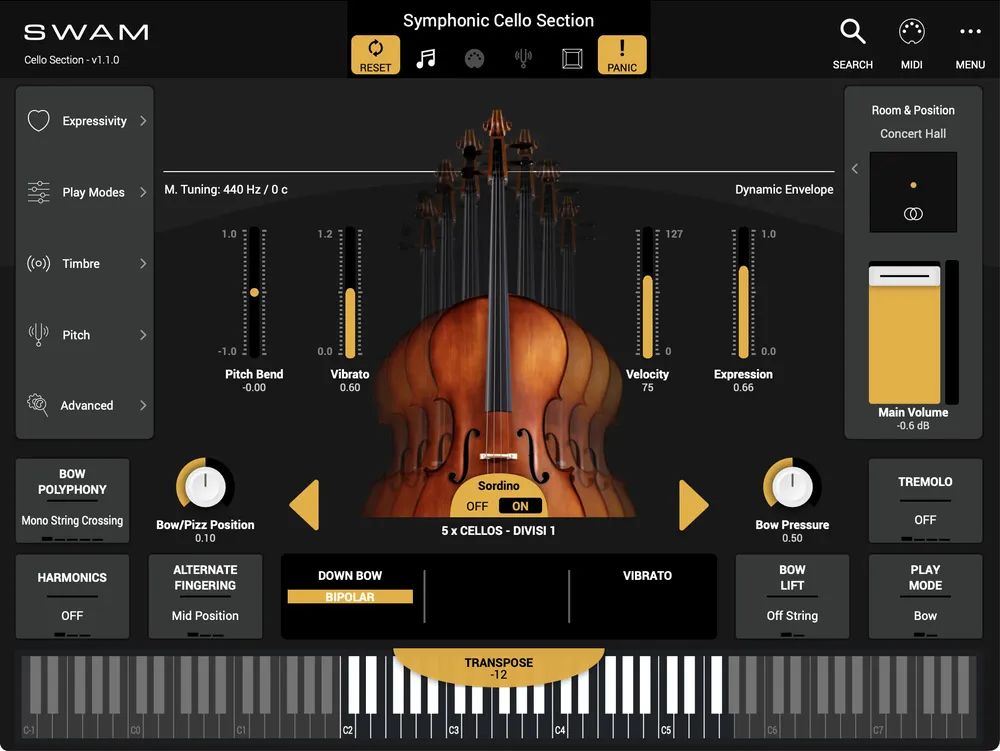Click the Main Volume fader handle

point(904,275)
